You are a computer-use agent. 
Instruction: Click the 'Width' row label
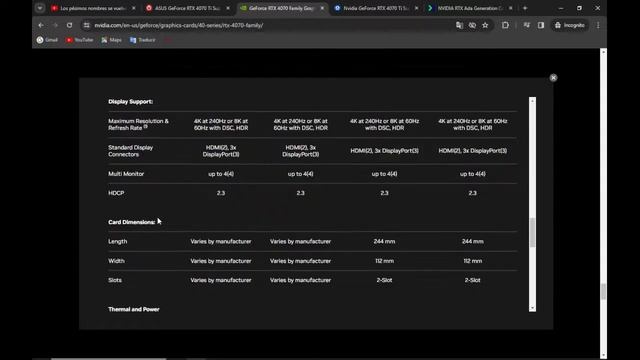pos(116,261)
